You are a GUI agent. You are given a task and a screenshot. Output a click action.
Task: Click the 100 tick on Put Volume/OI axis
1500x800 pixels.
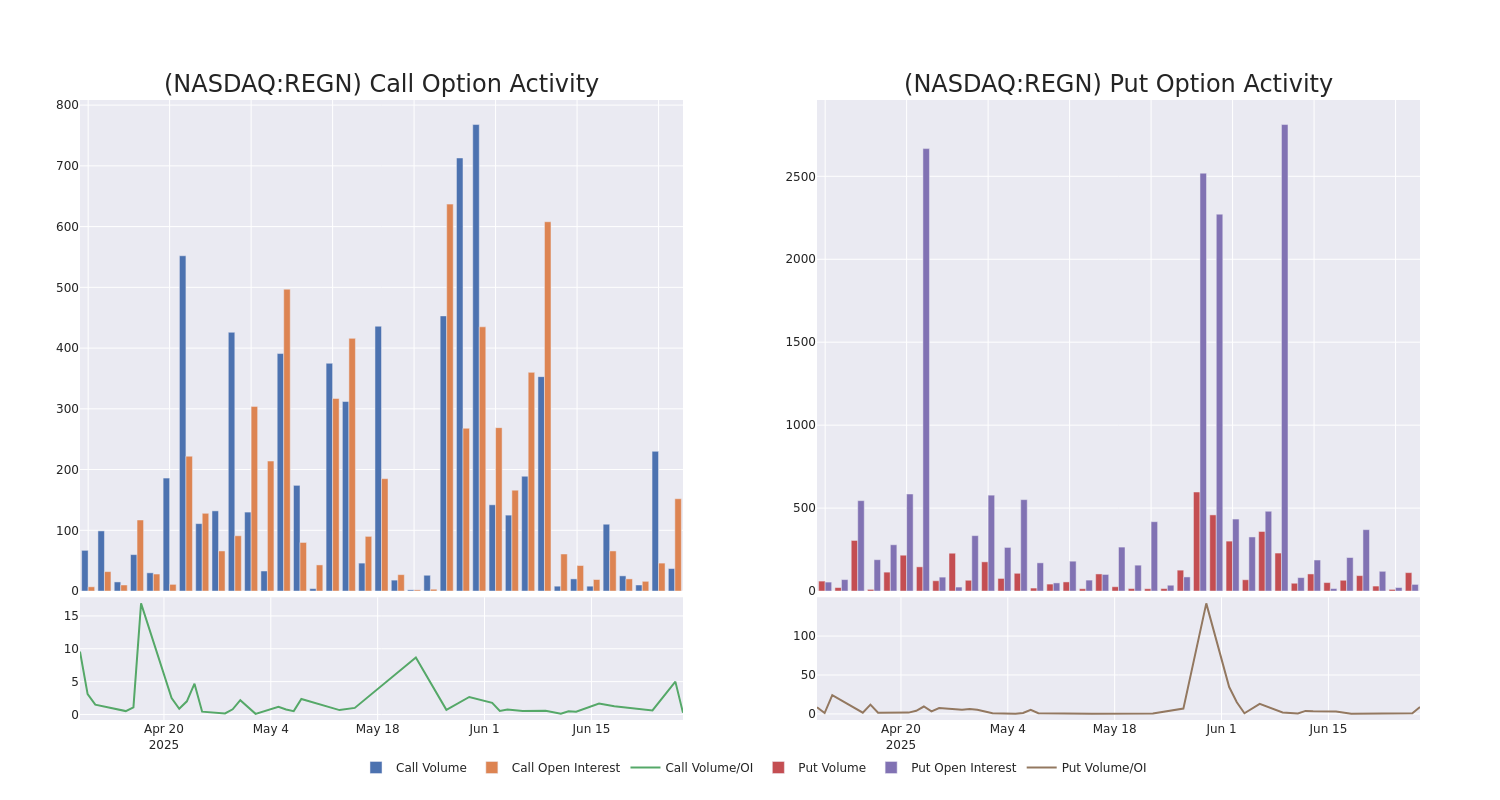(805, 636)
